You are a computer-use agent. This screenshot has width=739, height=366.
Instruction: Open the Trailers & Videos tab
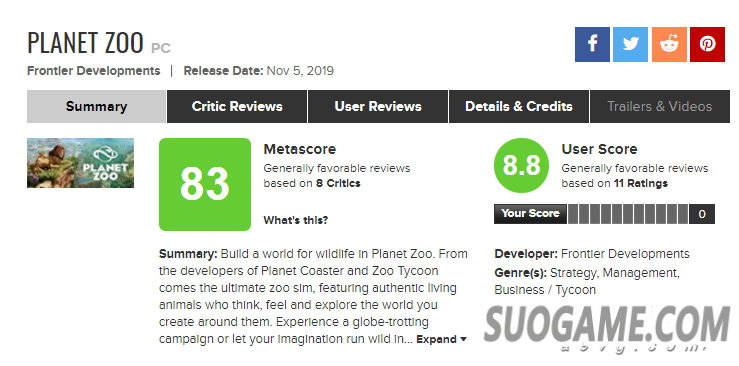coord(660,106)
